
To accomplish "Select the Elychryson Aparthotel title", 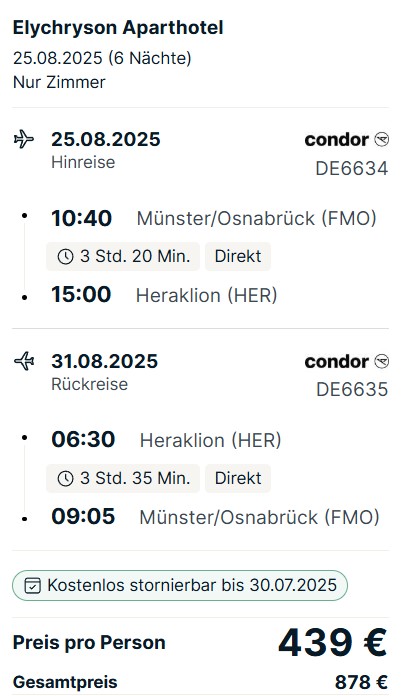I will click(118, 28).
